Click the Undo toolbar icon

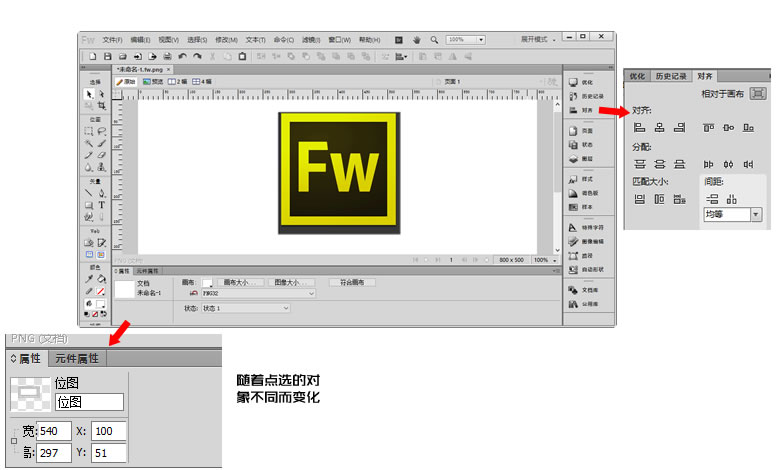(x=182, y=57)
